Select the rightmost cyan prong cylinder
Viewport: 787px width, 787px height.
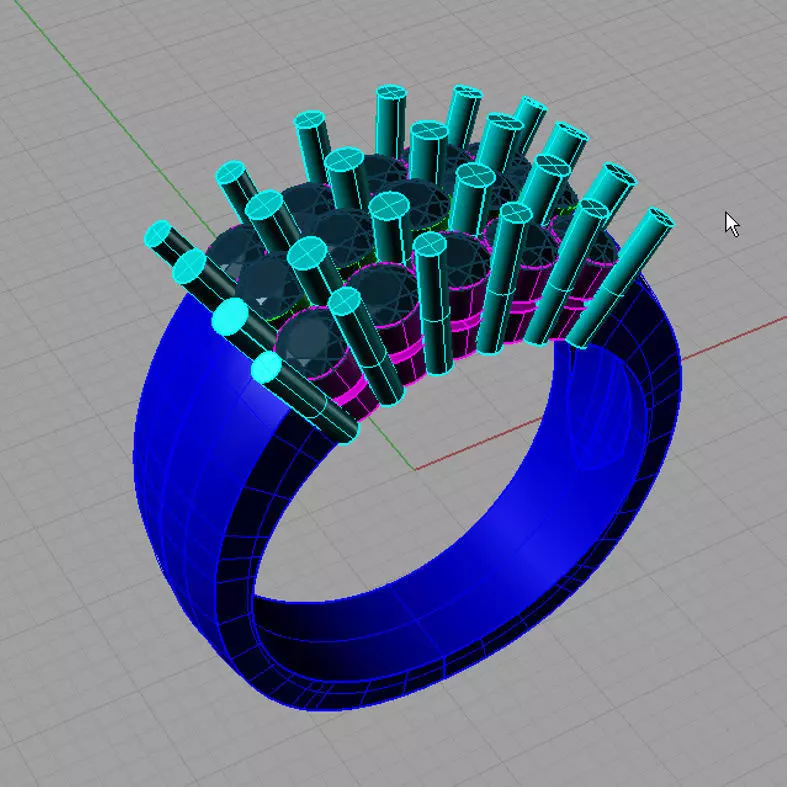(620, 278)
